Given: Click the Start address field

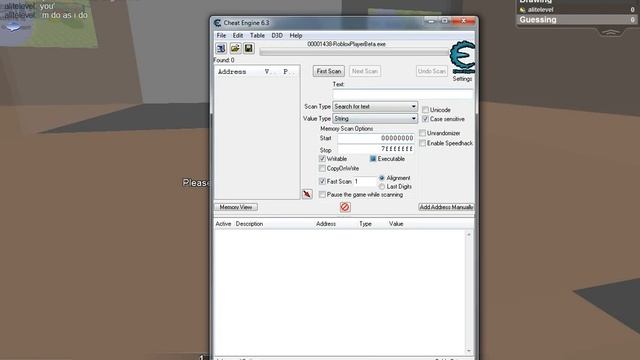Looking at the screenshot, I should 376,138.
